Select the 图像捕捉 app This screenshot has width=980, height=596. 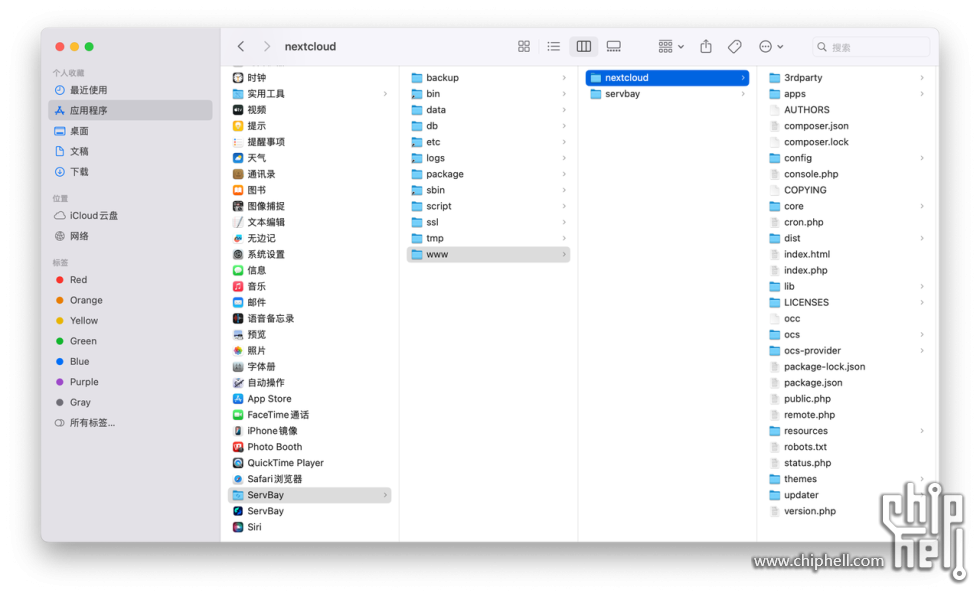pyautogui.click(x=309, y=206)
